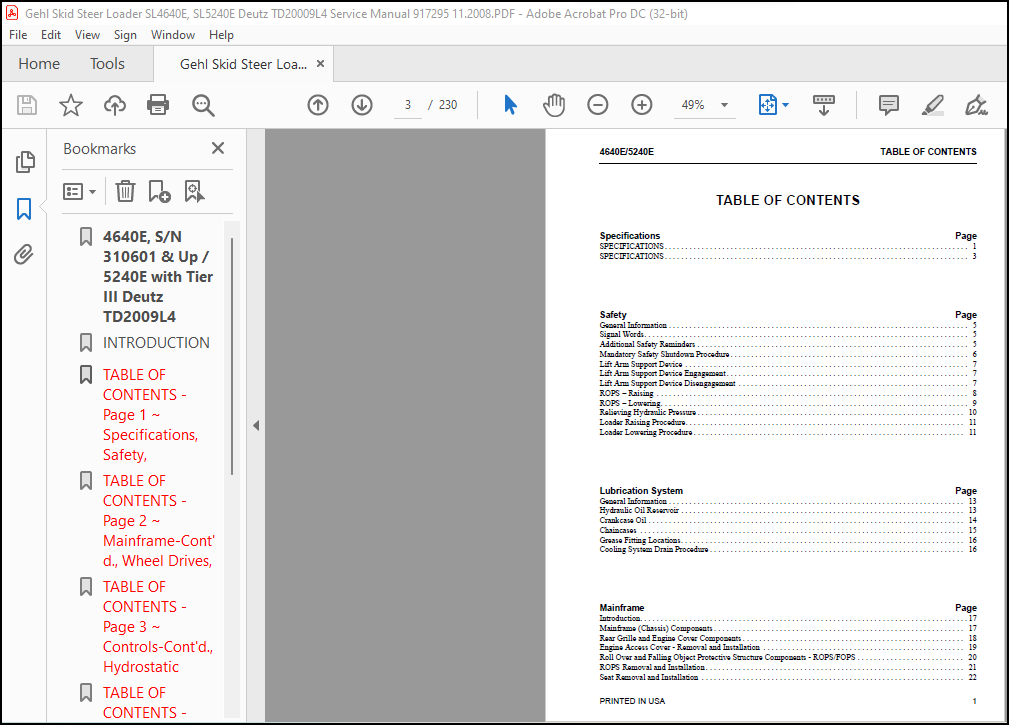Click Relieving Hydraulic Pressure entry
Image resolution: width=1009 pixels, height=725 pixels.
point(647,412)
